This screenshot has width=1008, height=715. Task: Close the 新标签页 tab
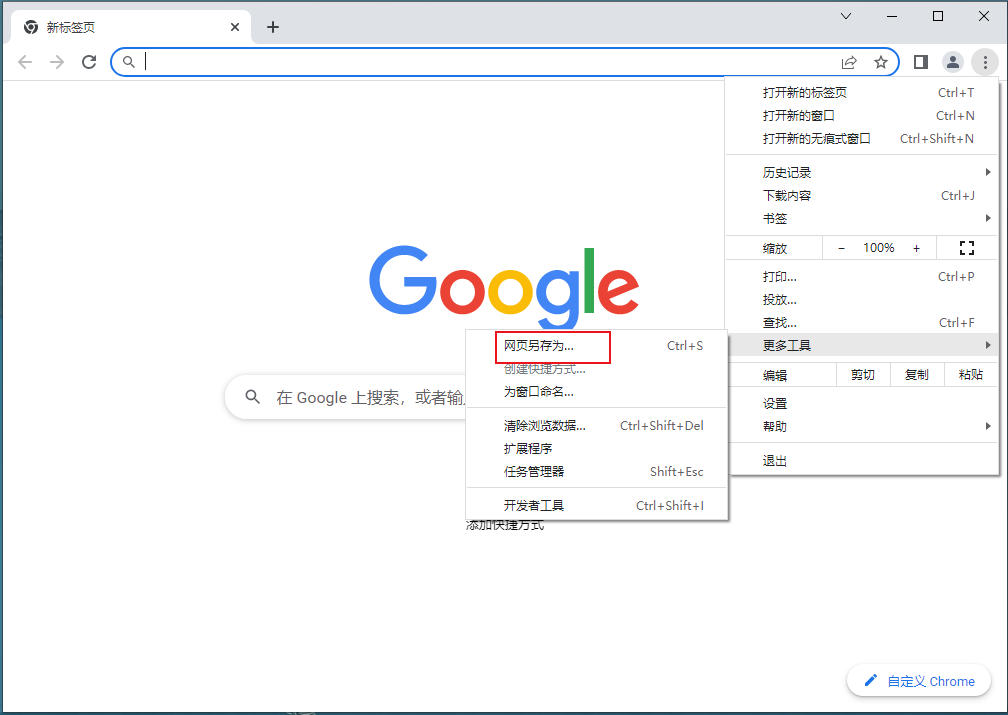tap(235, 27)
